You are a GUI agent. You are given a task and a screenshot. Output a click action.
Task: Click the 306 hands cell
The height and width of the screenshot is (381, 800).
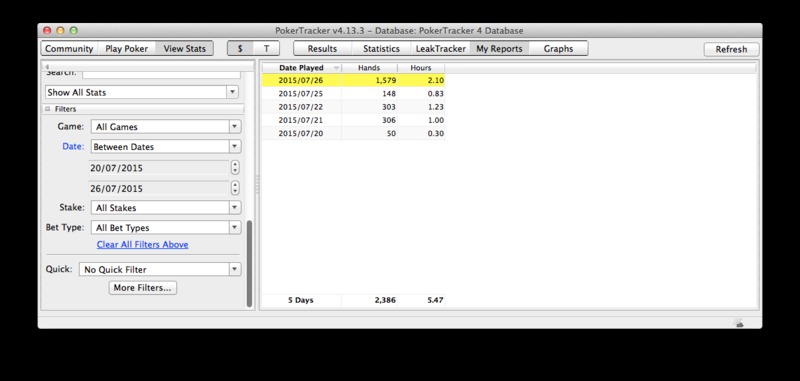click(369, 120)
